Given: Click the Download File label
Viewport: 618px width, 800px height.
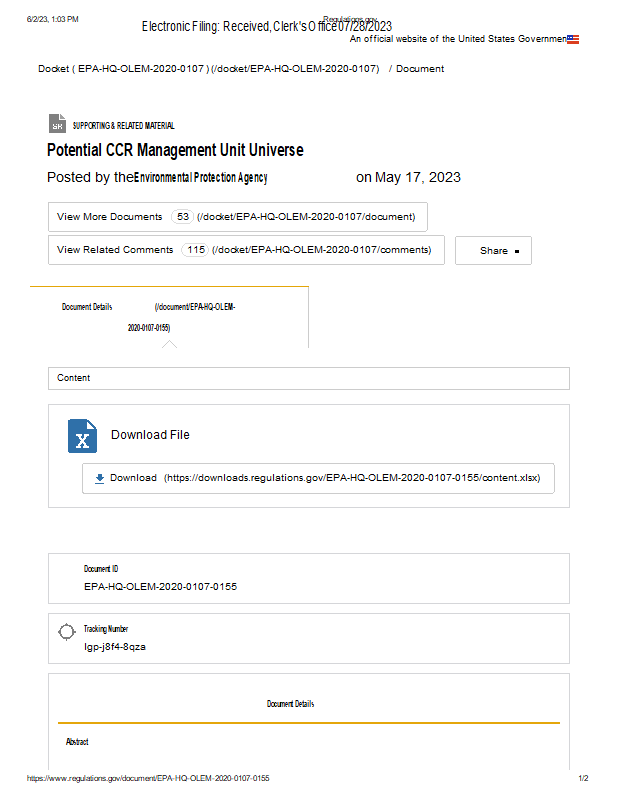Looking at the screenshot, I should click(150, 435).
